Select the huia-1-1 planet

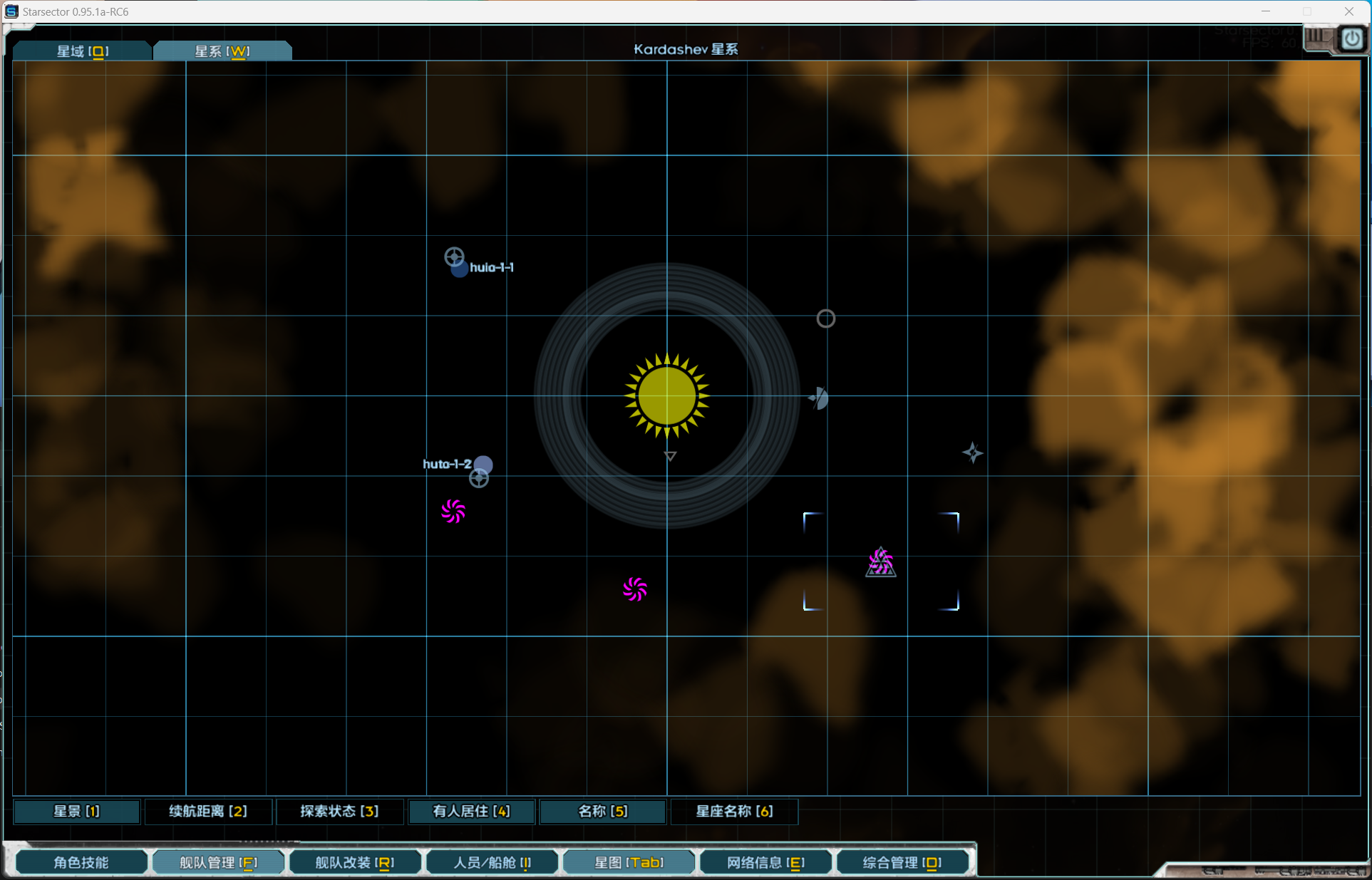[460, 269]
